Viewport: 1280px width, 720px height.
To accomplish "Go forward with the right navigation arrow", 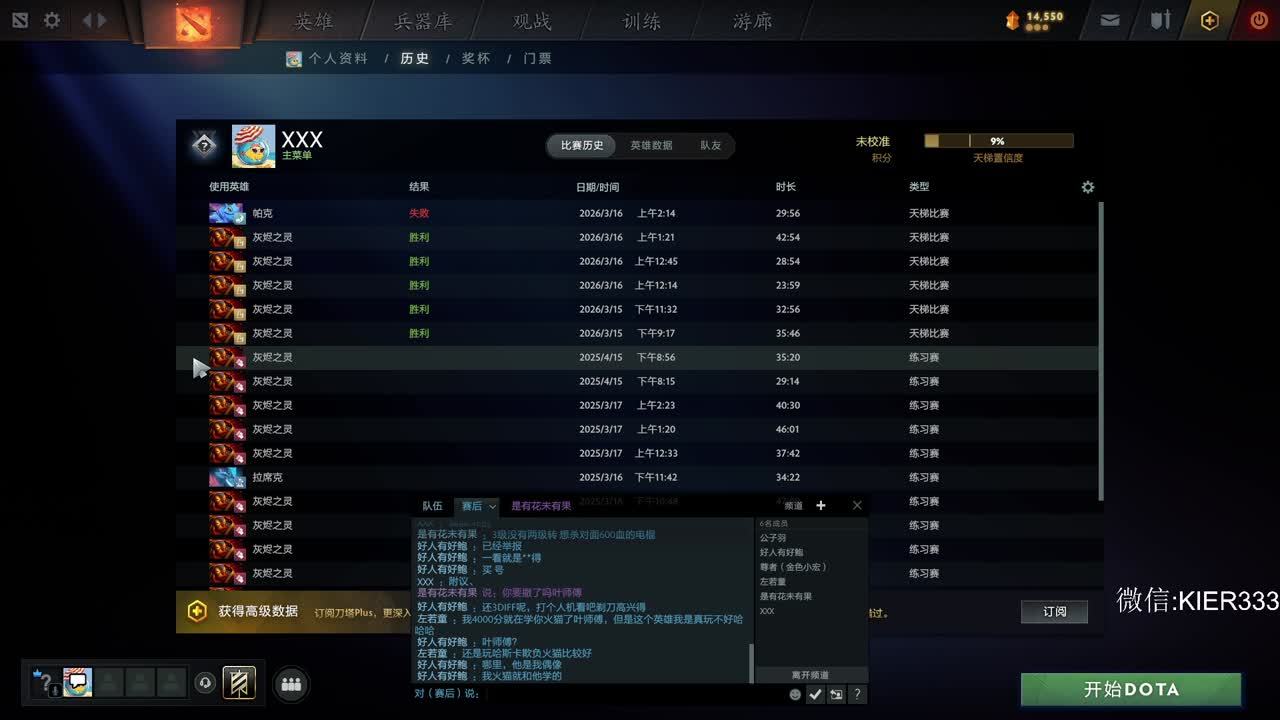I will (101, 20).
